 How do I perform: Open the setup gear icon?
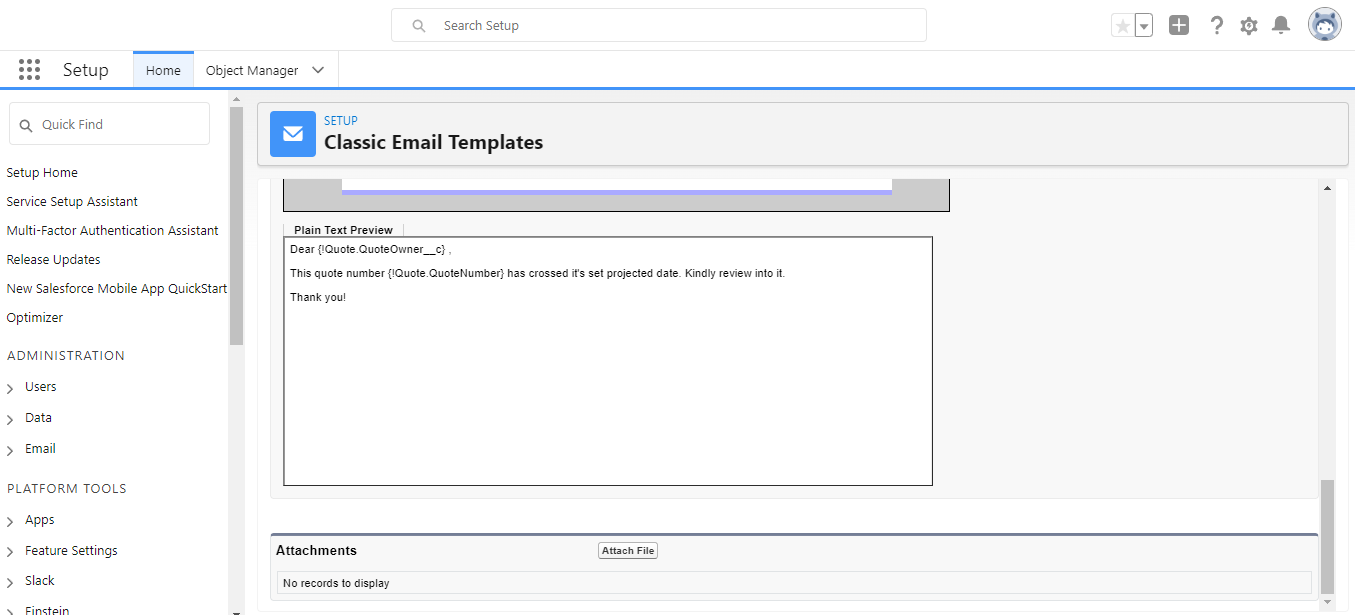pyautogui.click(x=1248, y=26)
